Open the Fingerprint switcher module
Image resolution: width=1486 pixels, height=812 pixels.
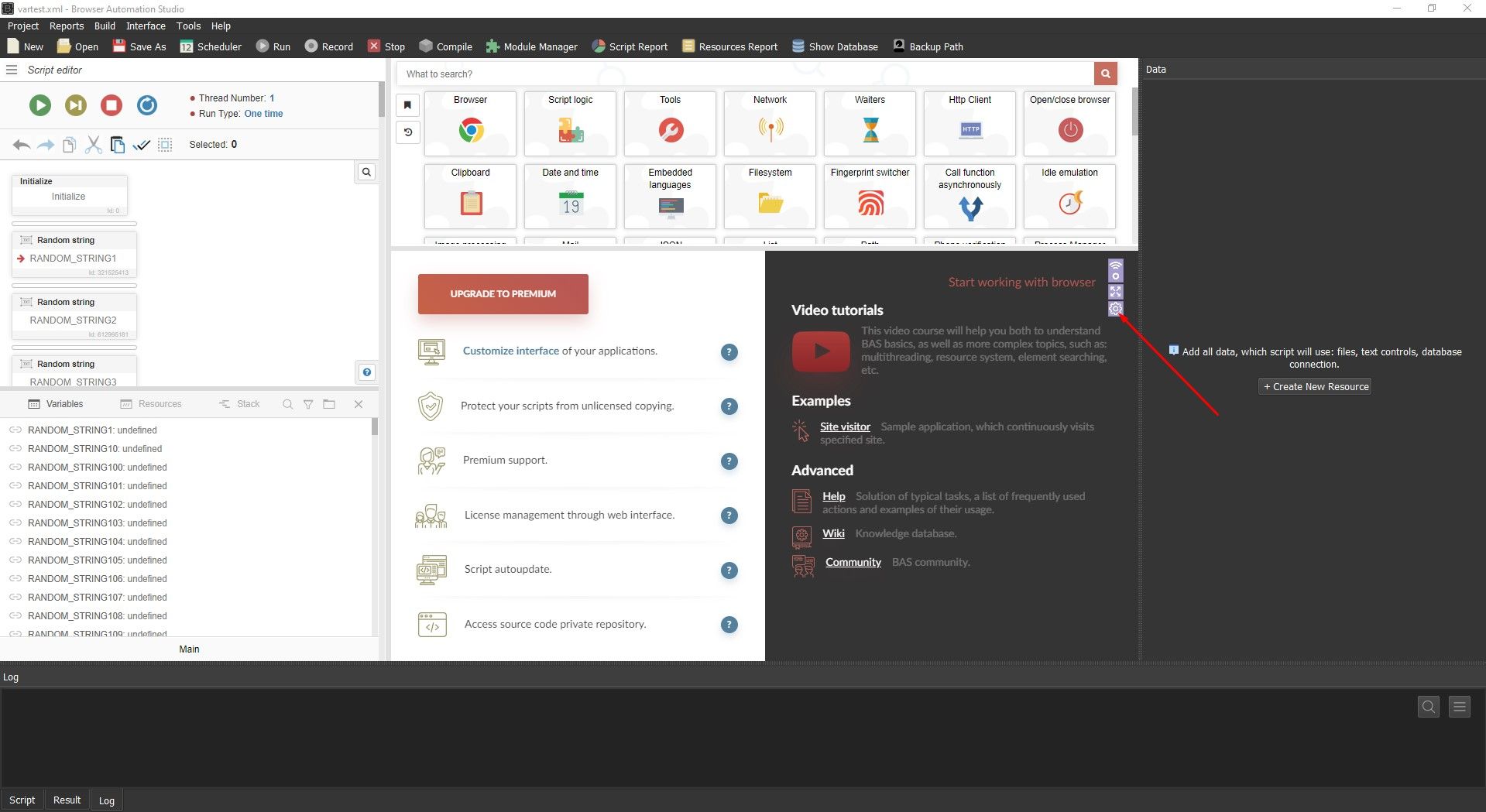870,196
